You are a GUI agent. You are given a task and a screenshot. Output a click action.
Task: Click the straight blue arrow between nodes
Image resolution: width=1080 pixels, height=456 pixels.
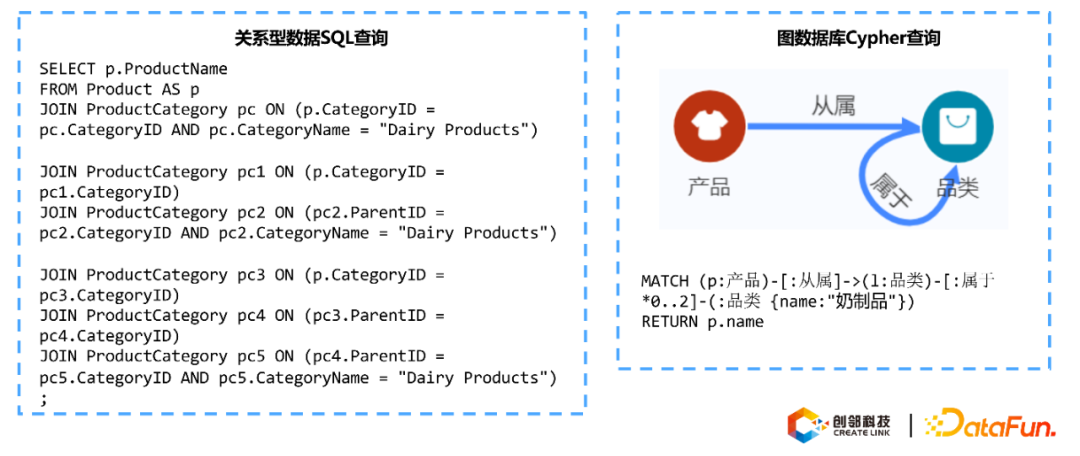(830, 126)
